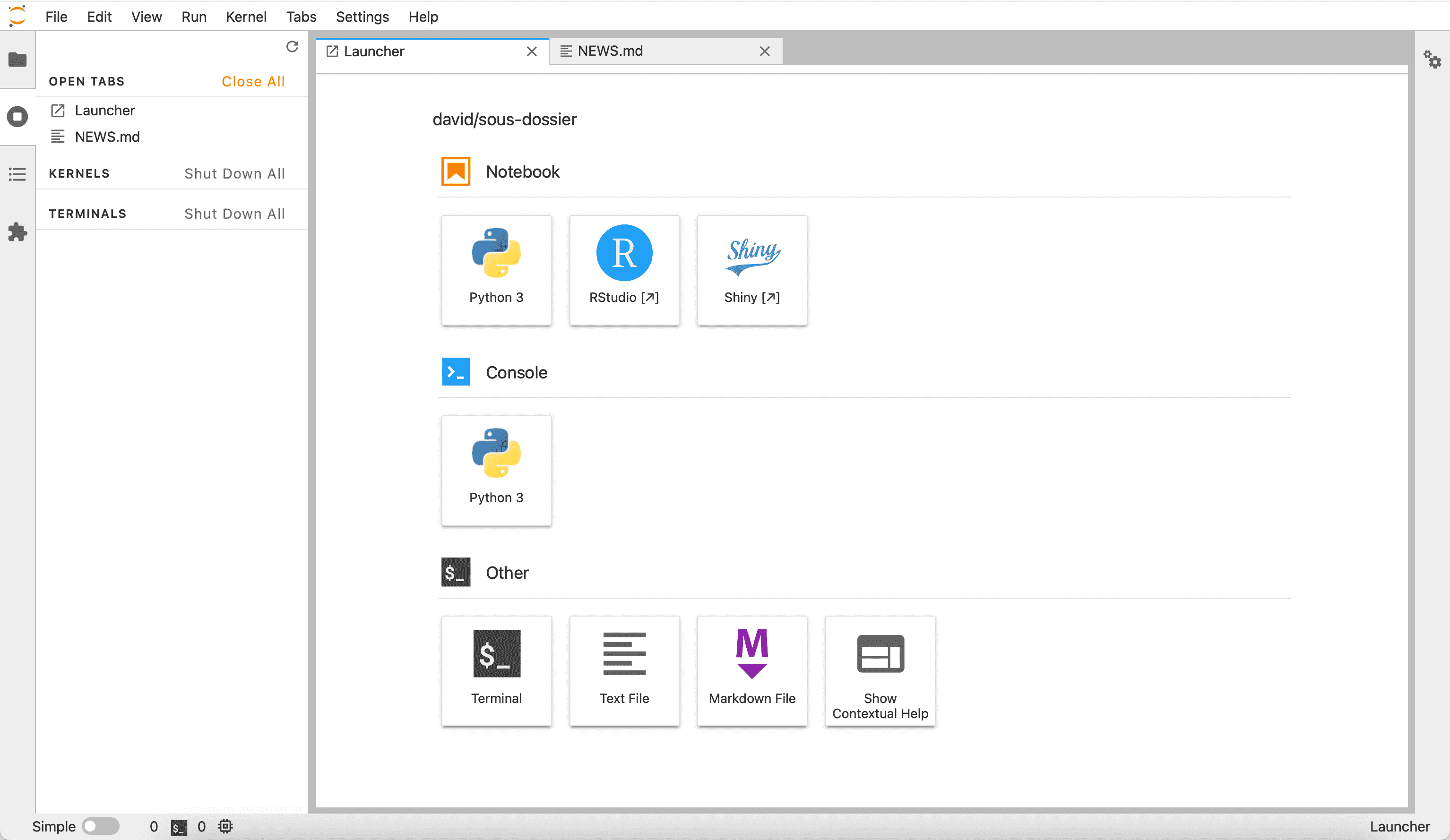The width and height of the screenshot is (1450, 840).
Task: Open RStudio from the launcher
Action: coord(624,270)
